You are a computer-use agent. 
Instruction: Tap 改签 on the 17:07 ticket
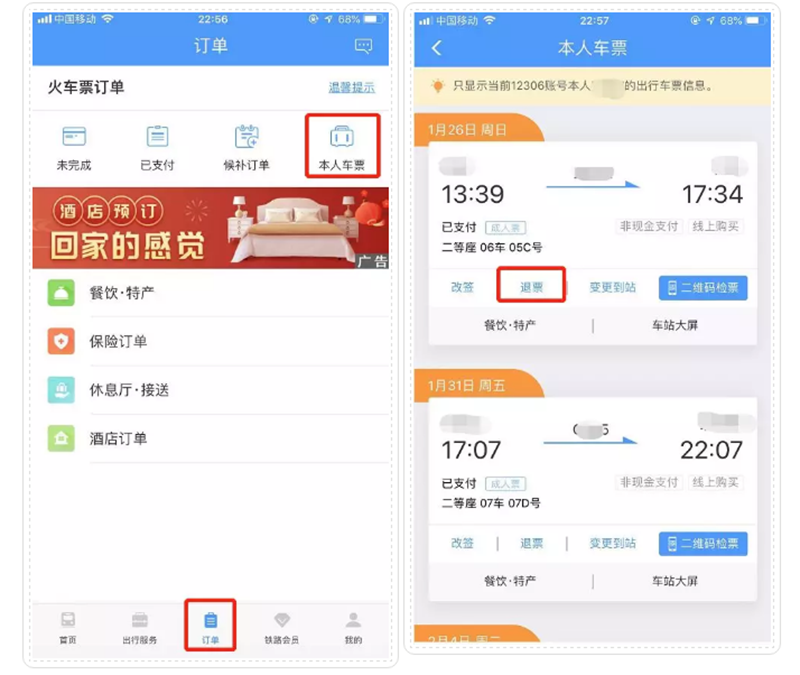click(462, 543)
